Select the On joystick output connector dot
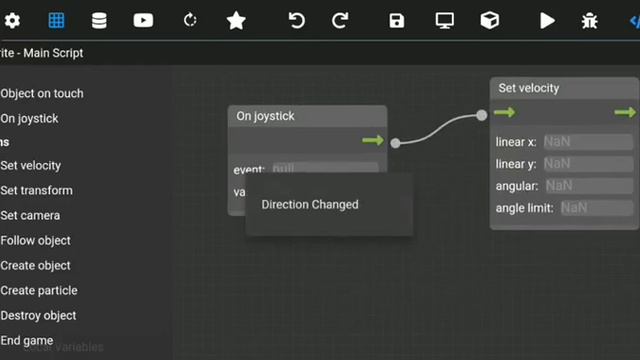This screenshot has height=360, width=640. click(x=395, y=143)
